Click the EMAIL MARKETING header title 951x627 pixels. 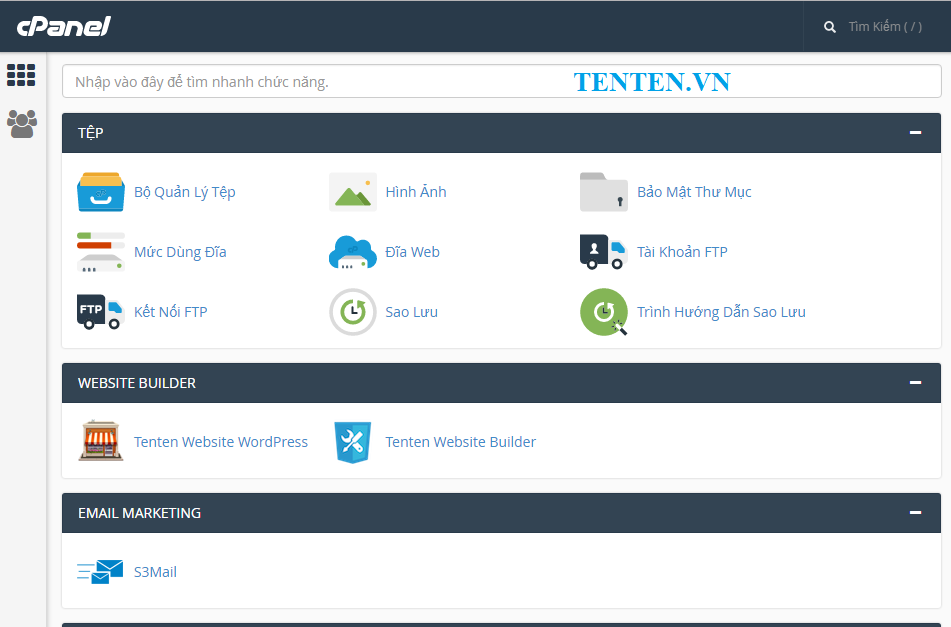[x=139, y=513]
